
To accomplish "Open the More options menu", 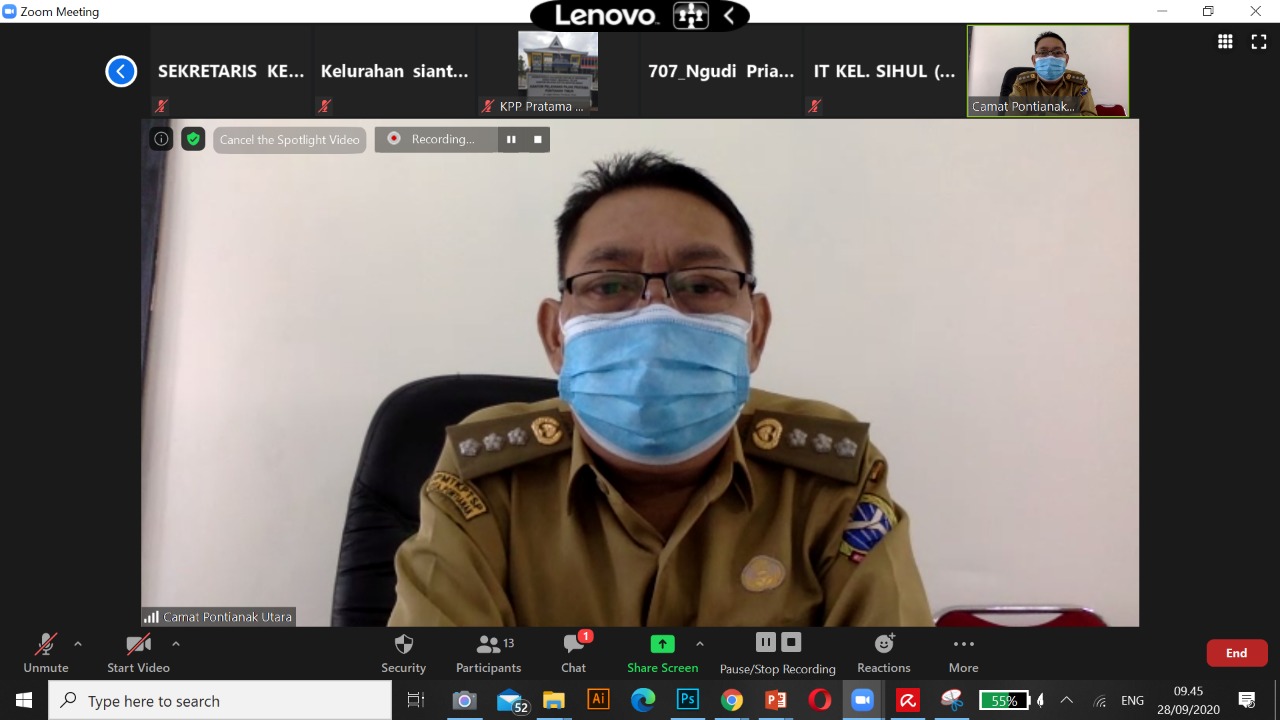I will coord(963,652).
